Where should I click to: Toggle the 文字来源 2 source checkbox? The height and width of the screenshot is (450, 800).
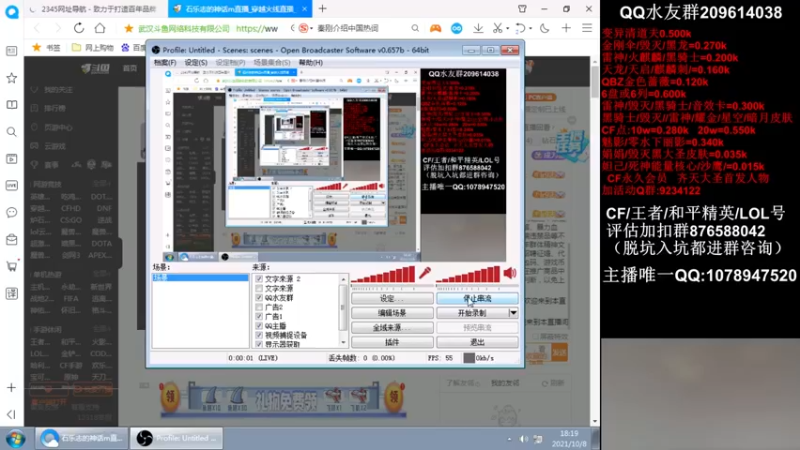259,279
